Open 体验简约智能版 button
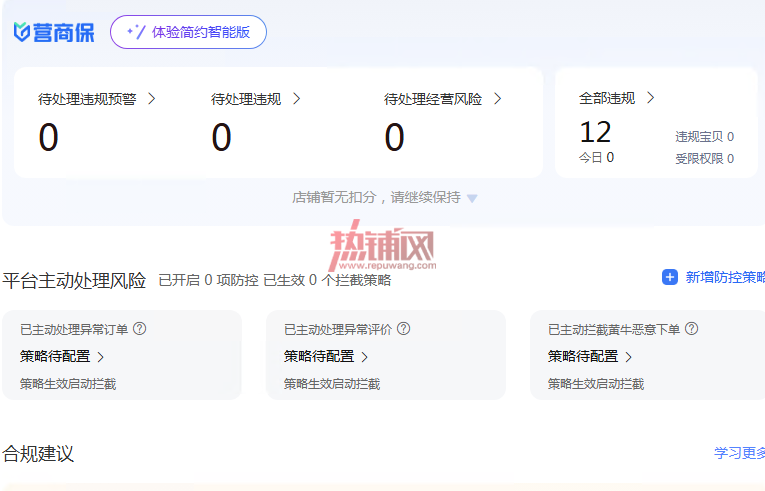The height and width of the screenshot is (491, 765). (x=188, y=32)
